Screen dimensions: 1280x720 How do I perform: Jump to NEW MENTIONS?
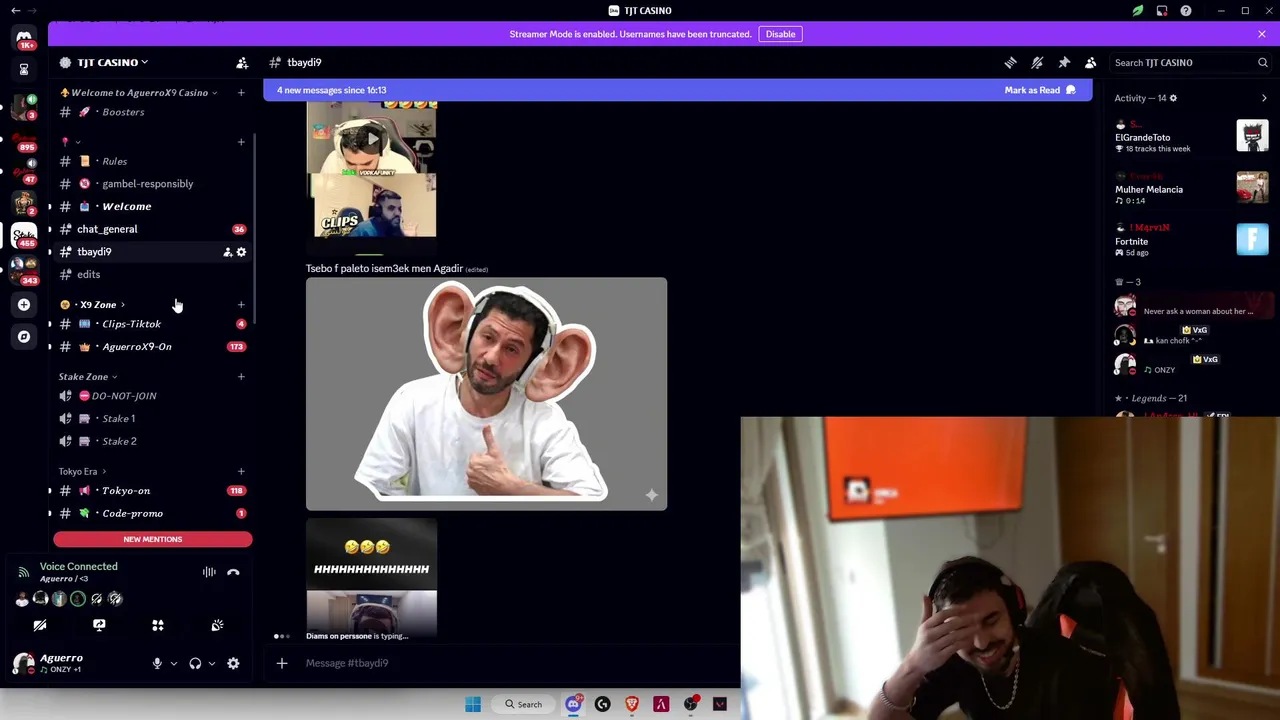pyautogui.click(x=153, y=539)
